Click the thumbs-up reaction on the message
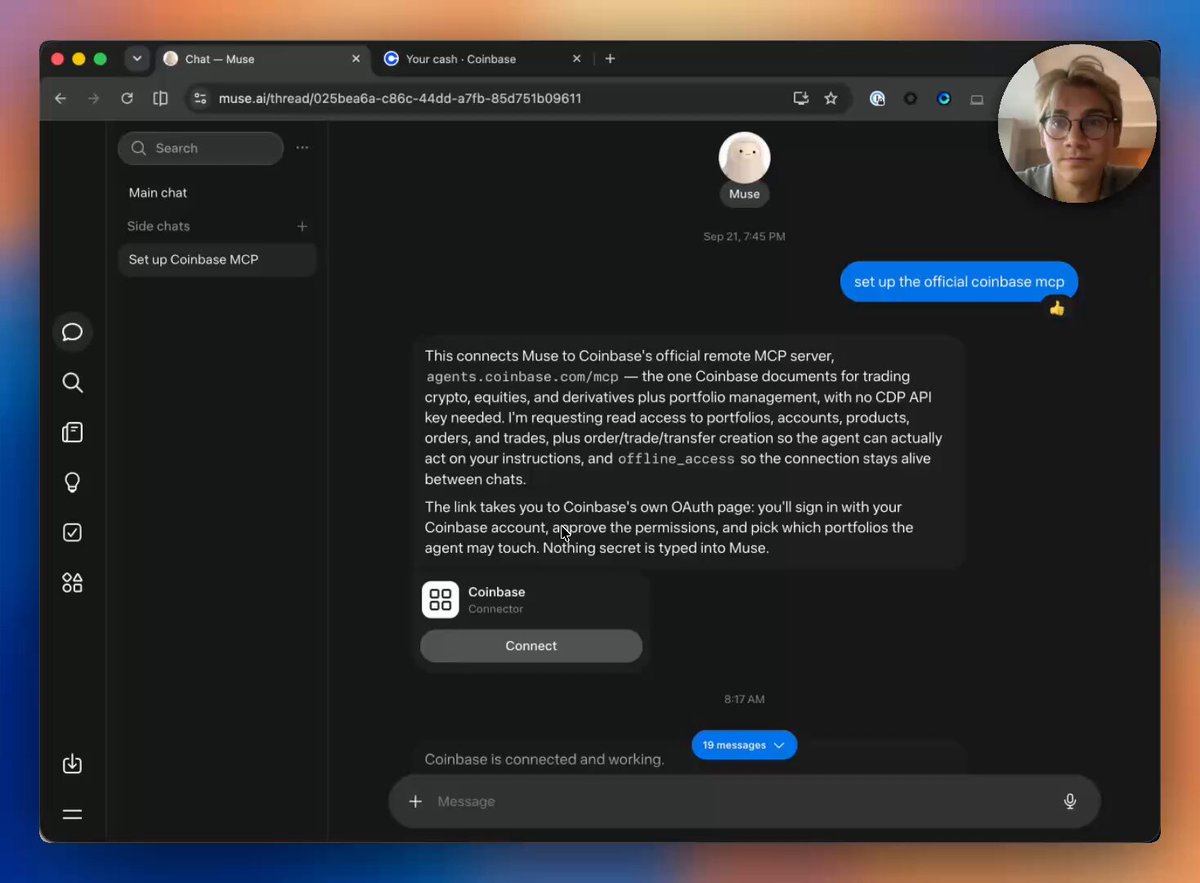 pos(1057,308)
